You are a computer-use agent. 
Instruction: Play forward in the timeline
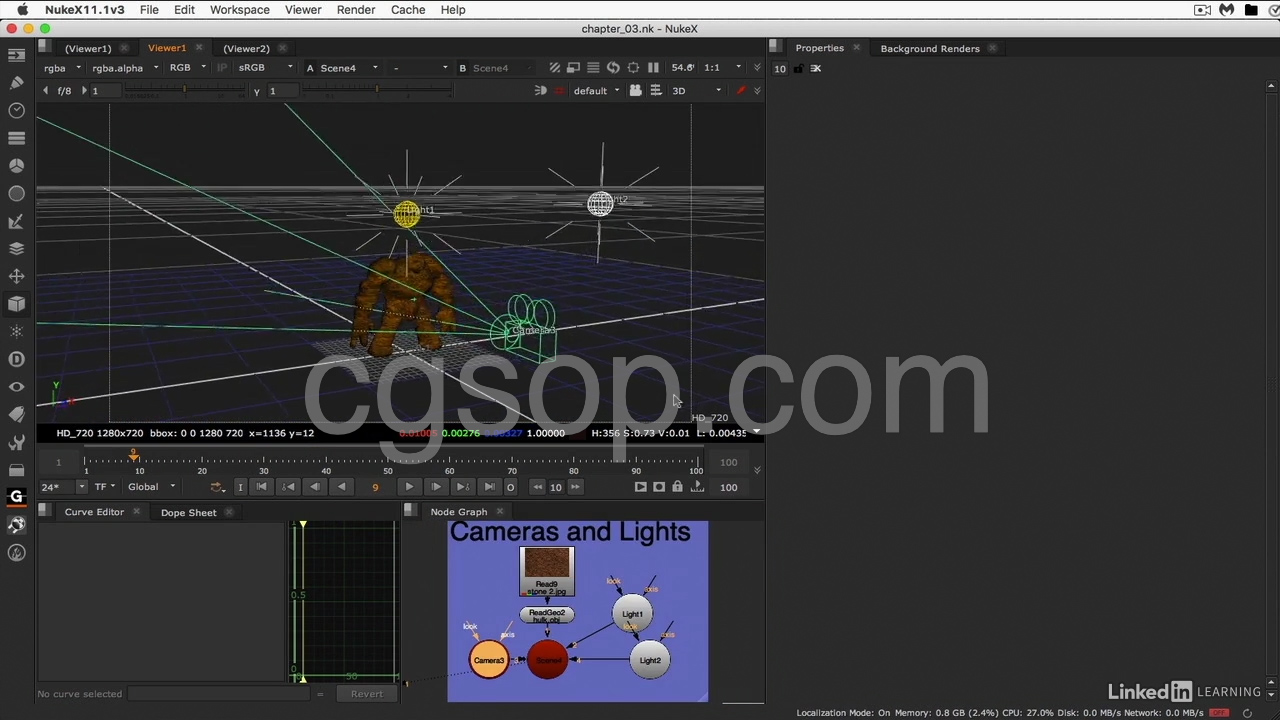(409, 487)
